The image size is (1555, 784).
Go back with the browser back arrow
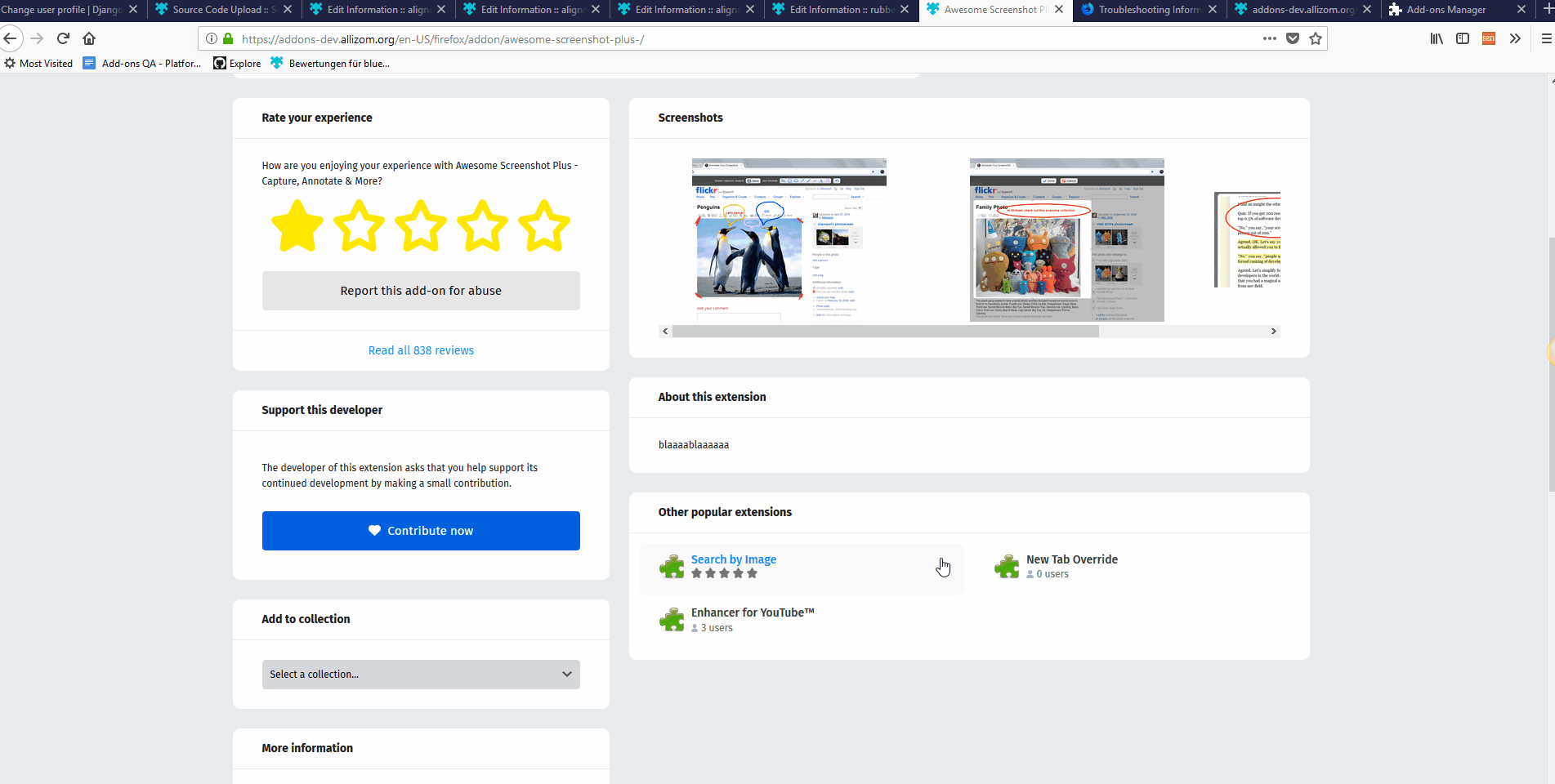click(10, 38)
